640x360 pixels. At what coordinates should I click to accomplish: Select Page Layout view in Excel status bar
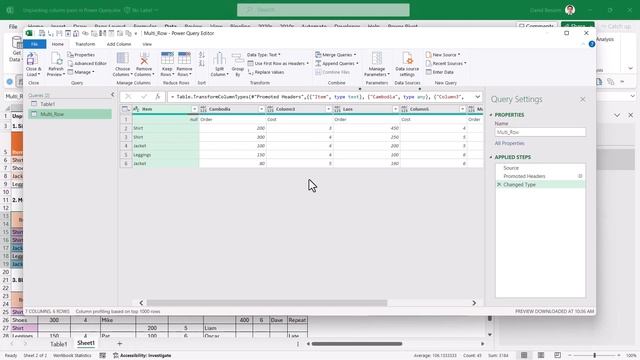click(x=541, y=355)
